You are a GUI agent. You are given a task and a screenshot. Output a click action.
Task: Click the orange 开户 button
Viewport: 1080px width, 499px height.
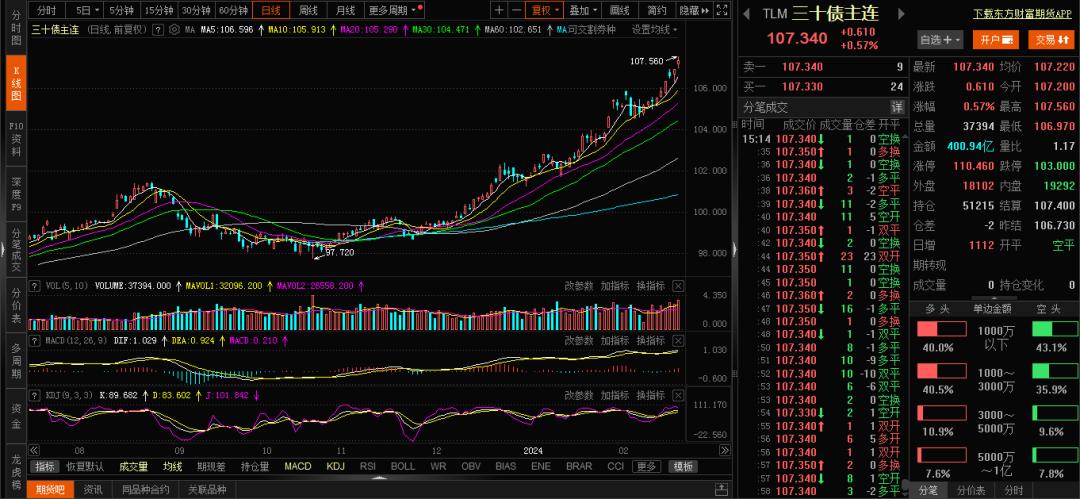point(992,40)
